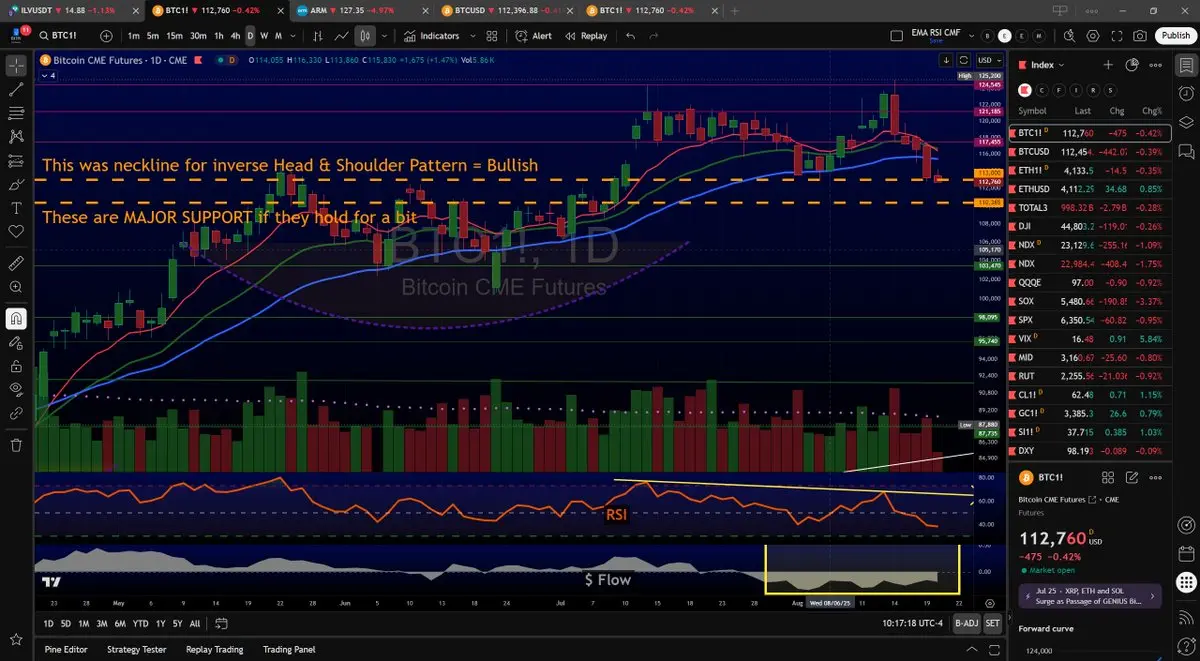Hide all drawings with eye icon
The image size is (1200, 661).
[16, 389]
